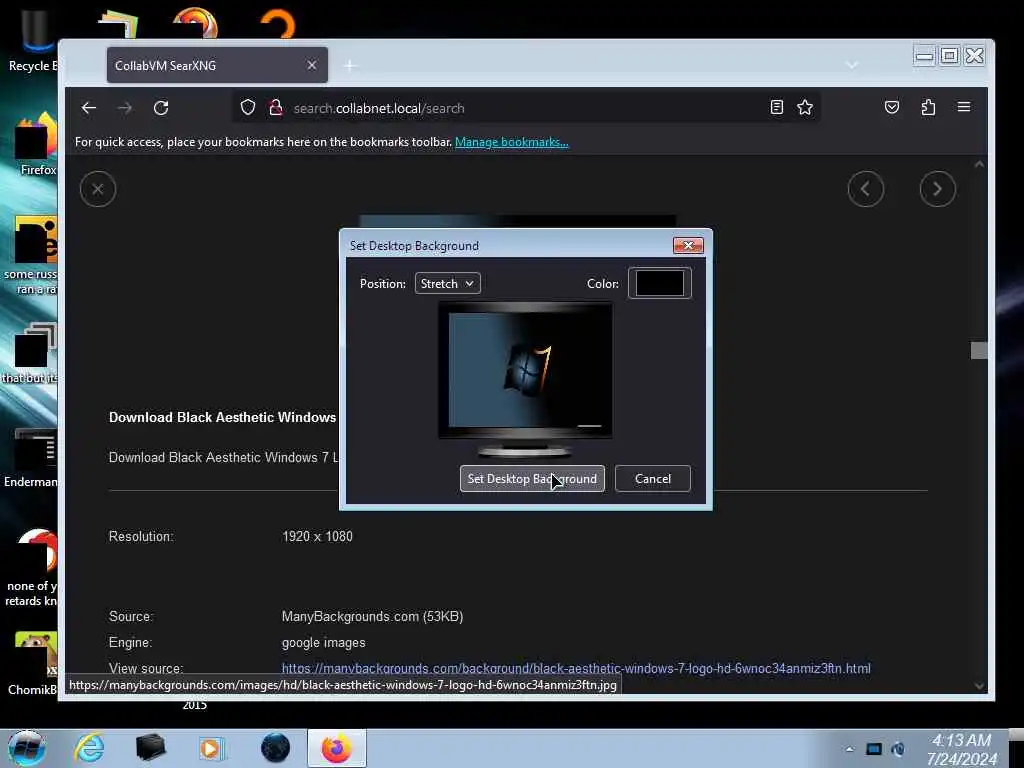Click the scrollbar up arrow on the page
The height and width of the screenshot is (768, 1024).
coord(979,165)
